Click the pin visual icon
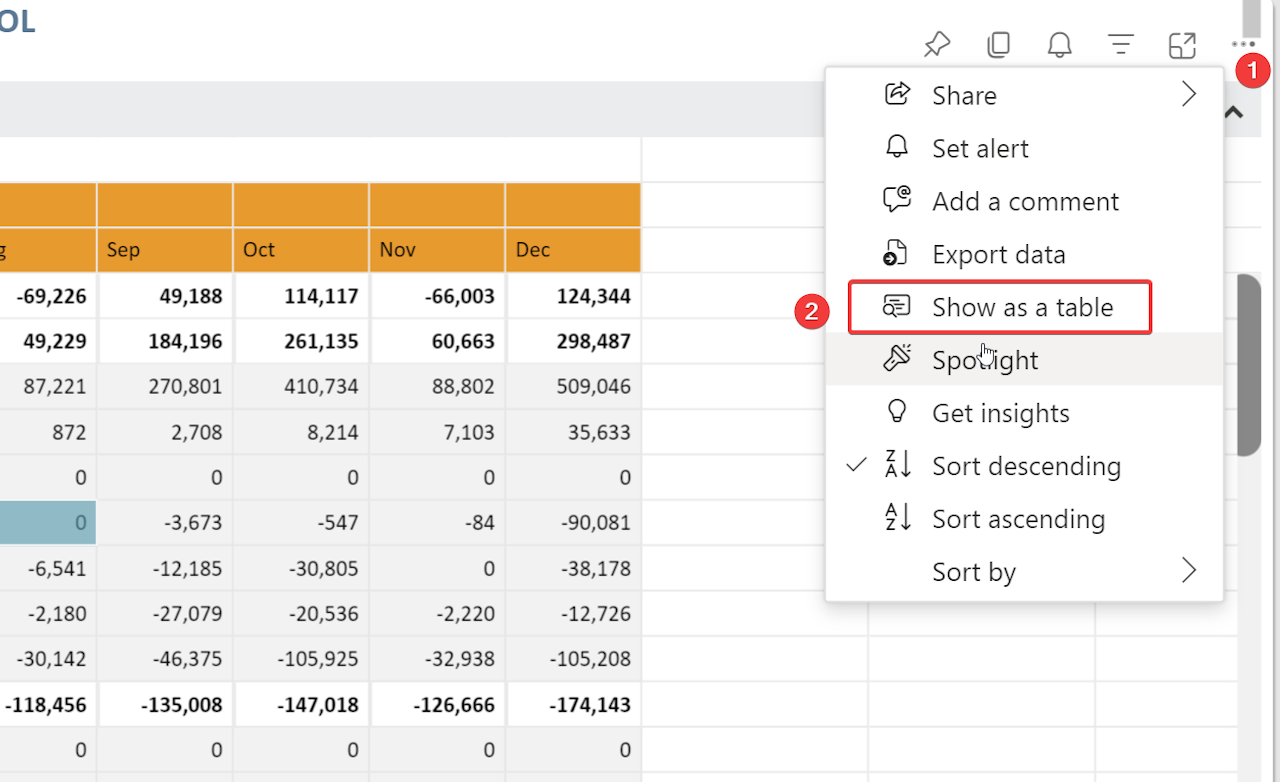 (936, 45)
